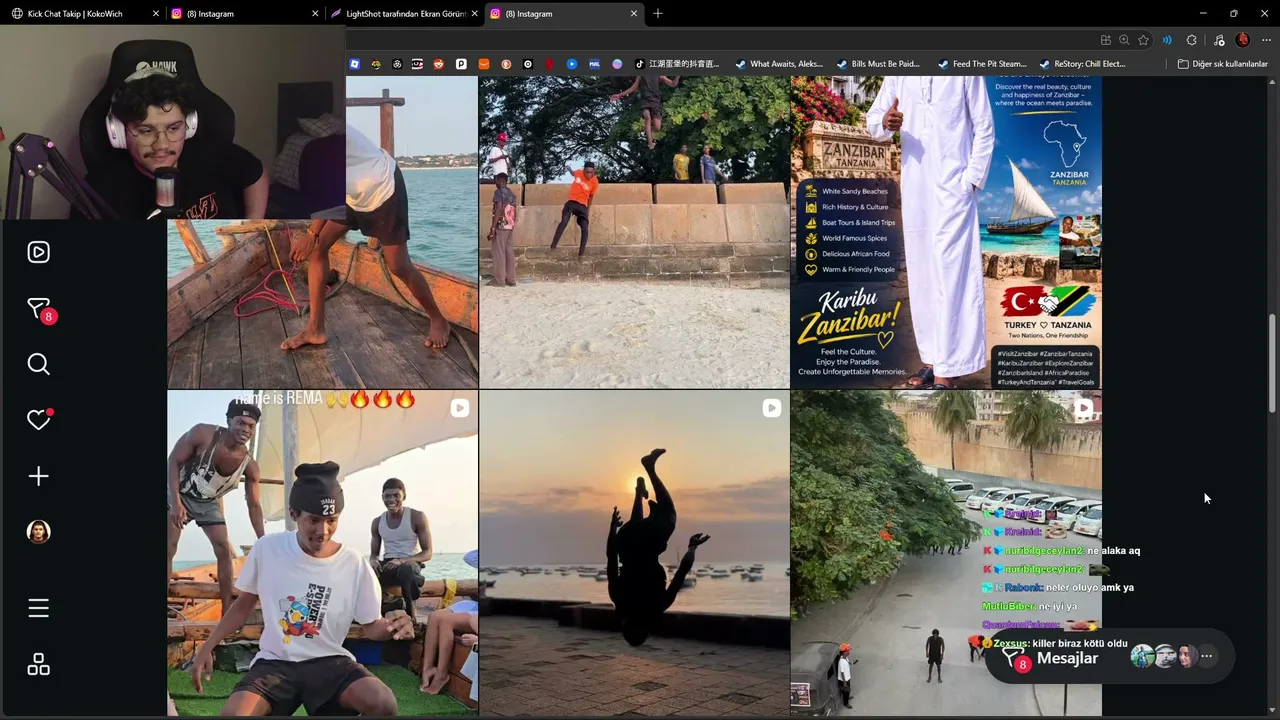Close the active Instagram tab
The width and height of the screenshot is (1280, 720).
point(633,14)
